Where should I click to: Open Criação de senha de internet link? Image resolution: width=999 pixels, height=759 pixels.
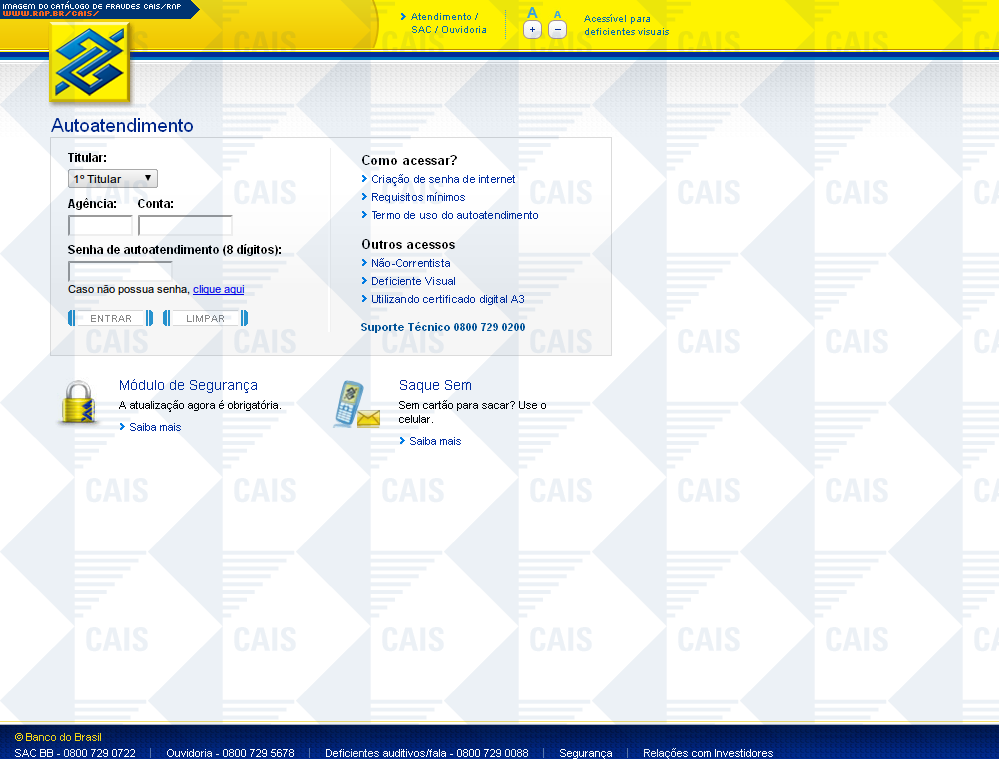pyautogui.click(x=443, y=179)
